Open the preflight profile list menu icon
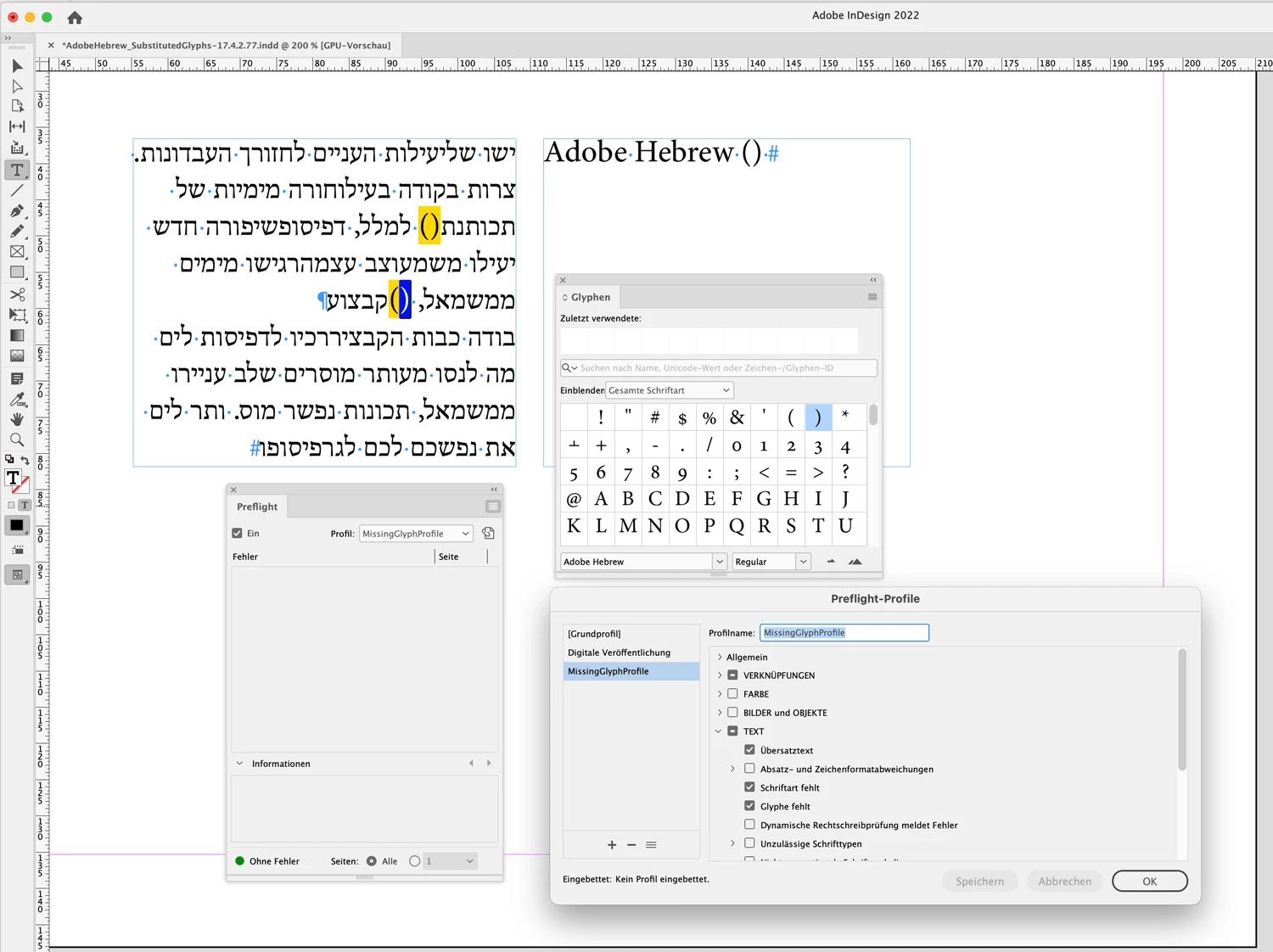 (651, 845)
